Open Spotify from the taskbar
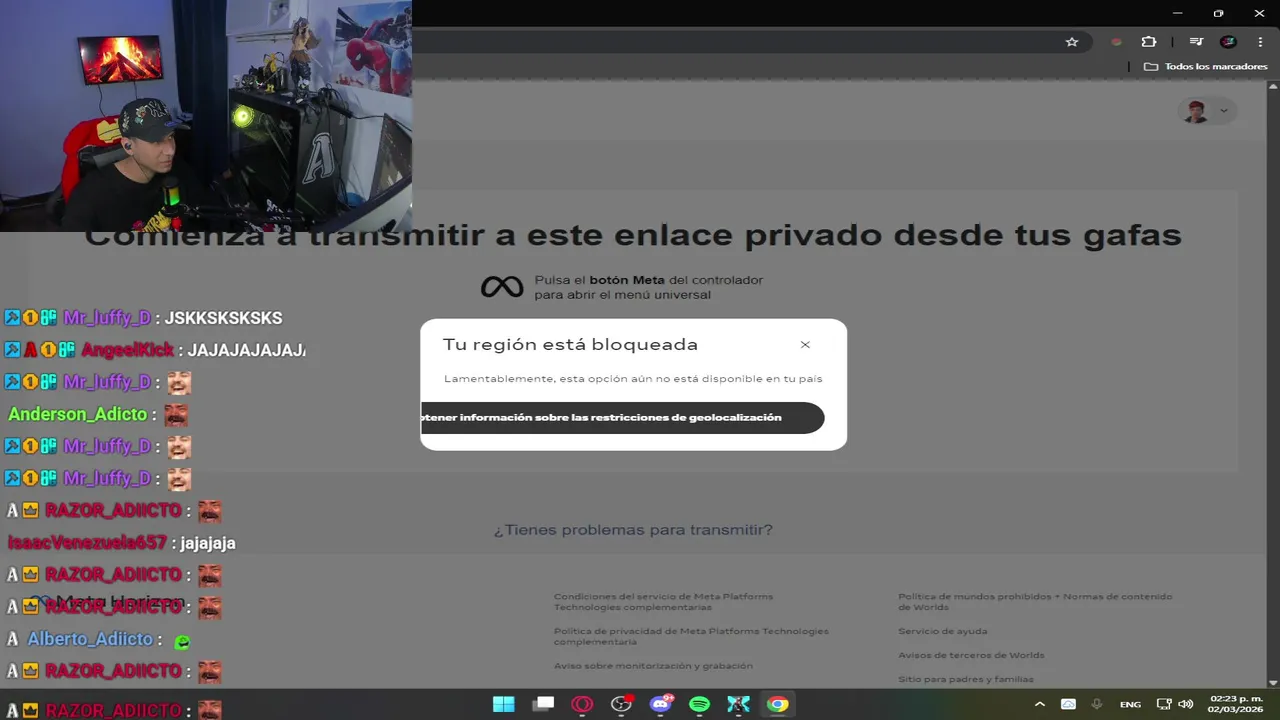 click(x=699, y=704)
